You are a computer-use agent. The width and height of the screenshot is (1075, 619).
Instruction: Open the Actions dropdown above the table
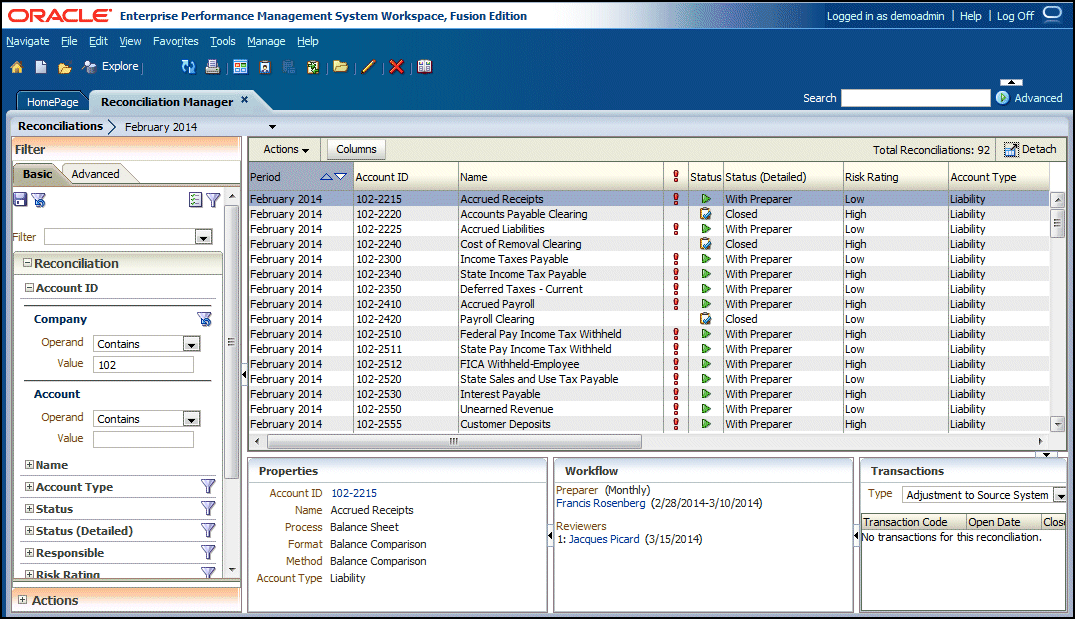tap(285, 149)
